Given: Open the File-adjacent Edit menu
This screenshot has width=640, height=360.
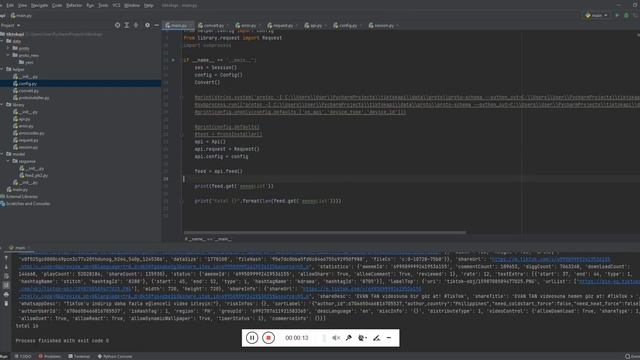Looking at the screenshot, I should [x=10, y=5].
